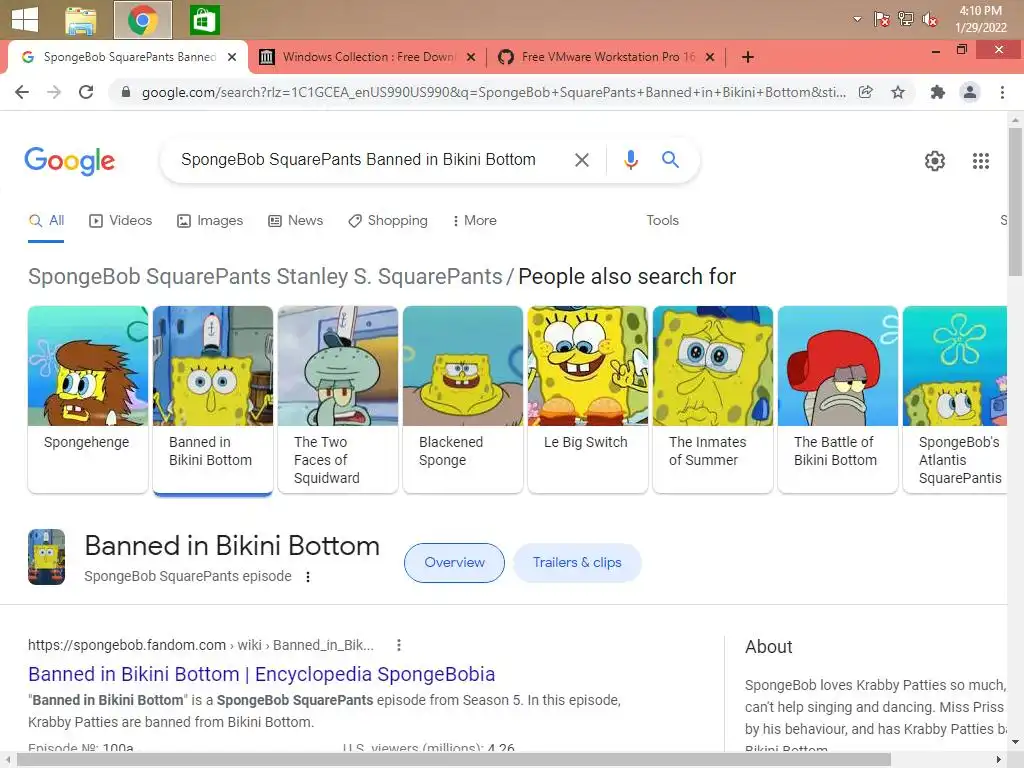Select the Trailers & clips chip
The height and width of the screenshot is (768, 1024).
tap(577, 563)
